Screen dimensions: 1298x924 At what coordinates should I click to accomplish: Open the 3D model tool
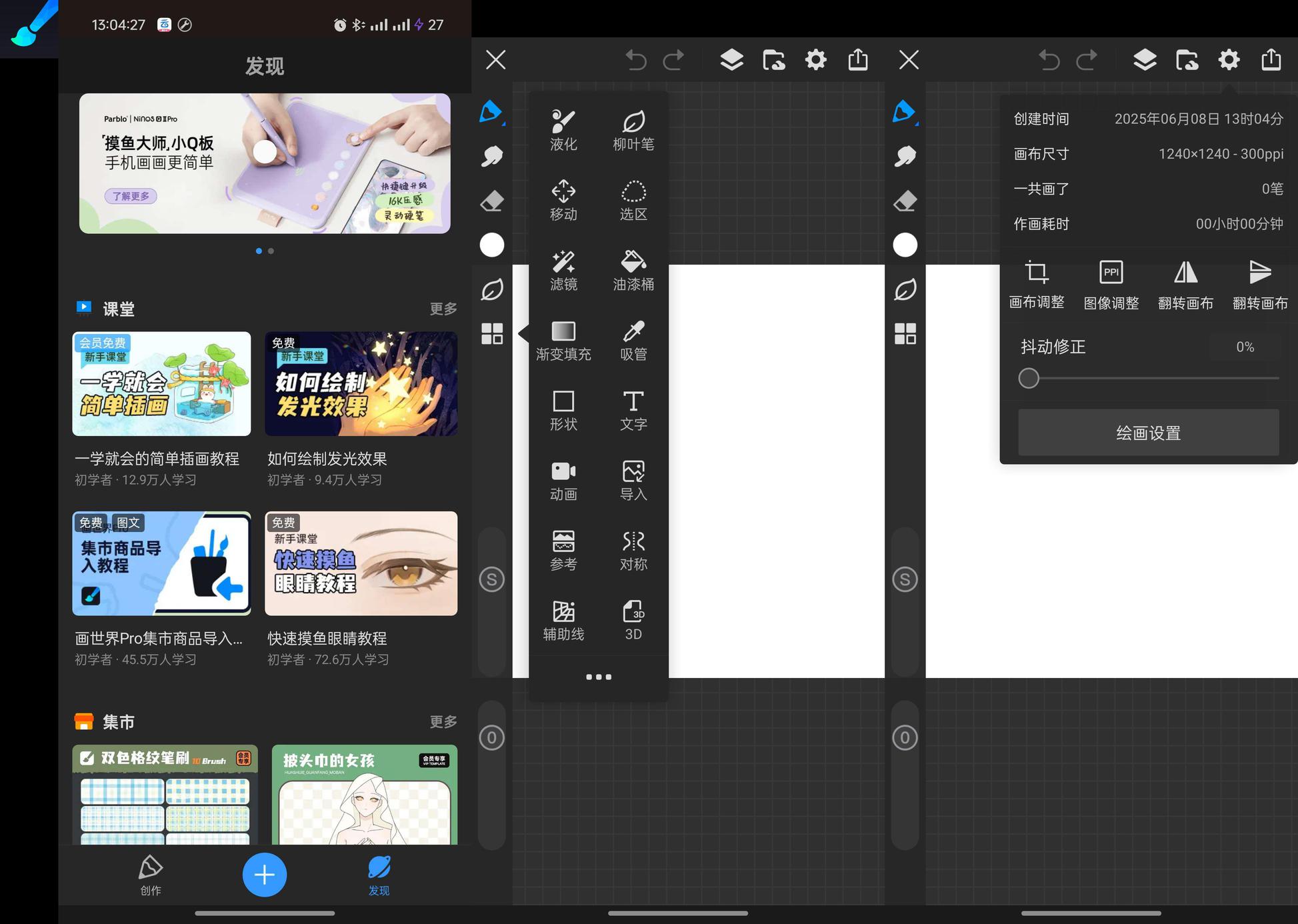[633, 621]
